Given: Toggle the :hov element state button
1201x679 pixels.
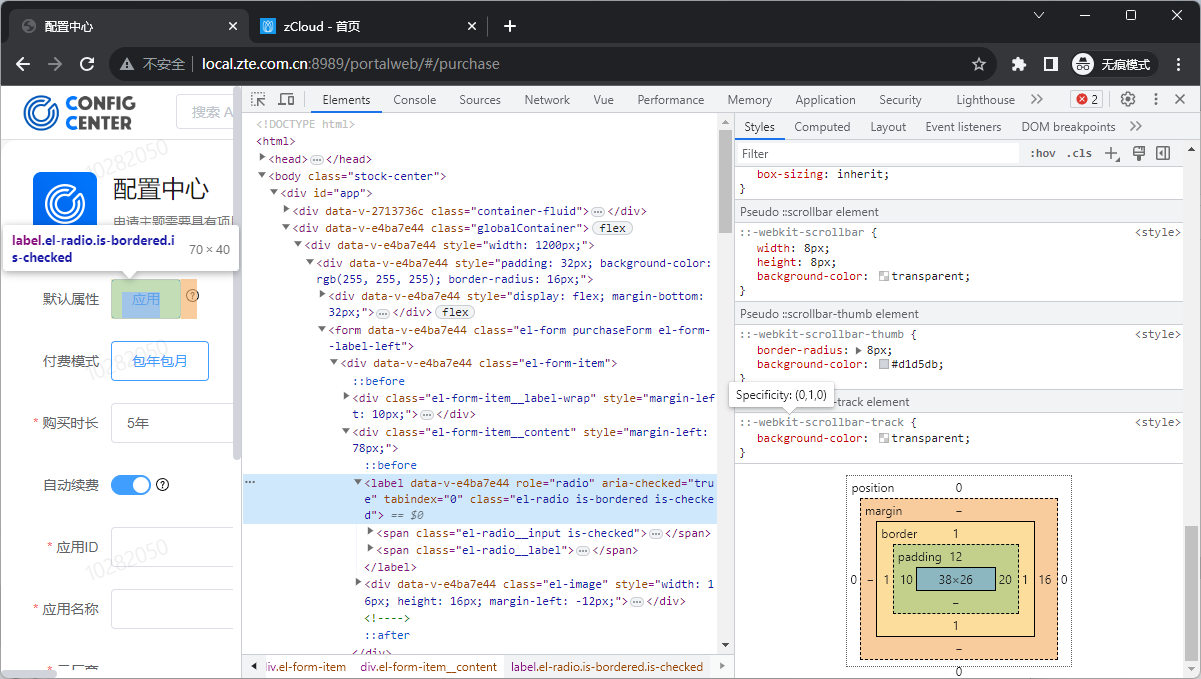Looking at the screenshot, I should (x=1043, y=153).
